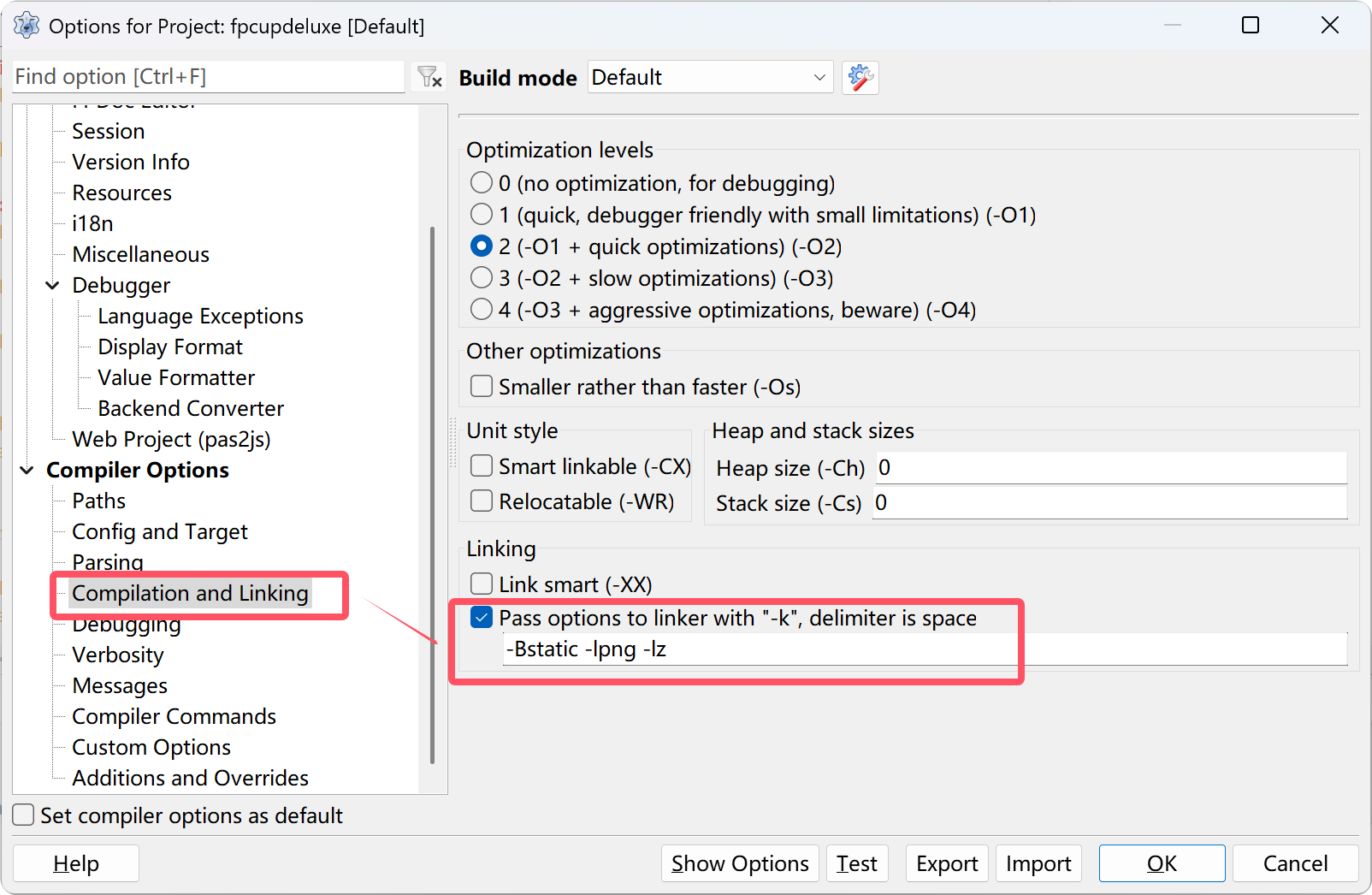The image size is (1372, 895).
Task: Open the Build mode dropdown
Action: pos(710,78)
